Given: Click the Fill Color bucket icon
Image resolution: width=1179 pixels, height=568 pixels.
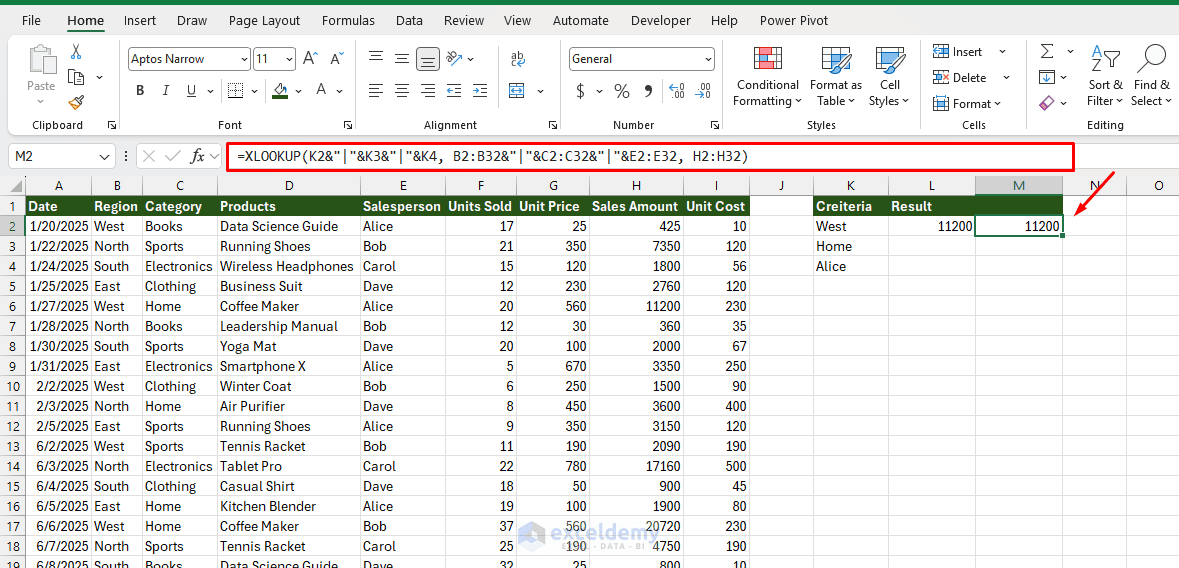Looking at the screenshot, I should [x=280, y=90].
